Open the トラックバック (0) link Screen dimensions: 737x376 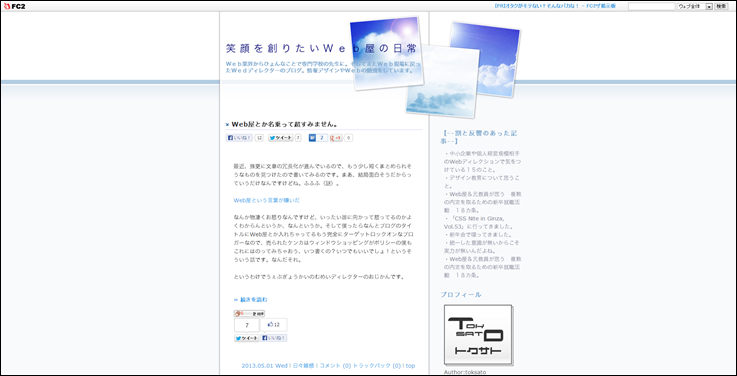[x=376, y=366]
